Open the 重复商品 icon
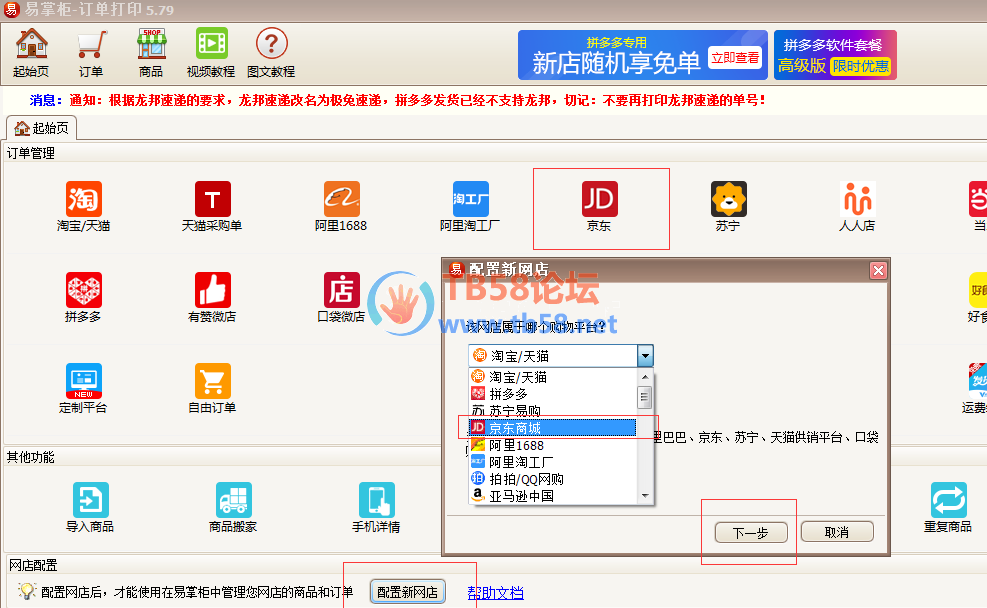987x608 pixels. [948, 507]
